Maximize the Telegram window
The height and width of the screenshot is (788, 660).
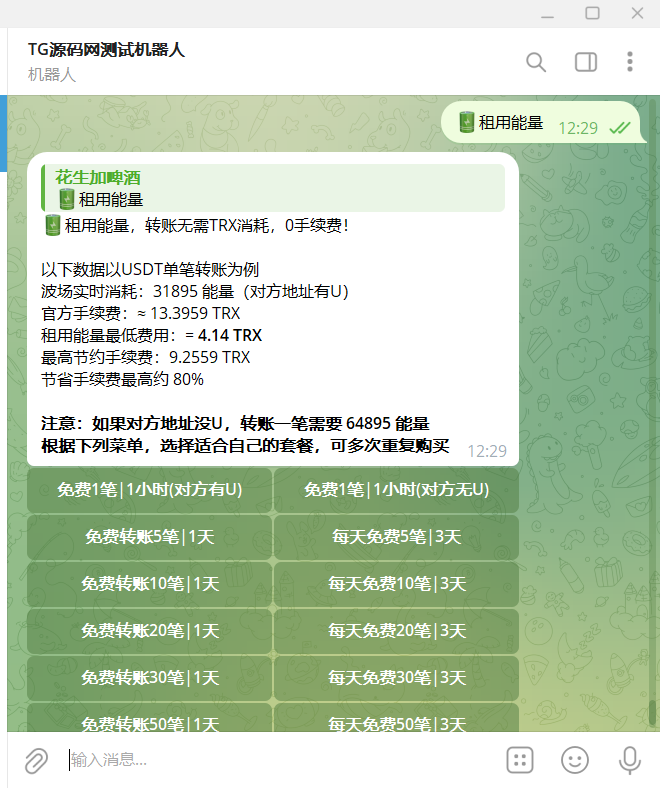pyautogui.click(x=592, y=13)
